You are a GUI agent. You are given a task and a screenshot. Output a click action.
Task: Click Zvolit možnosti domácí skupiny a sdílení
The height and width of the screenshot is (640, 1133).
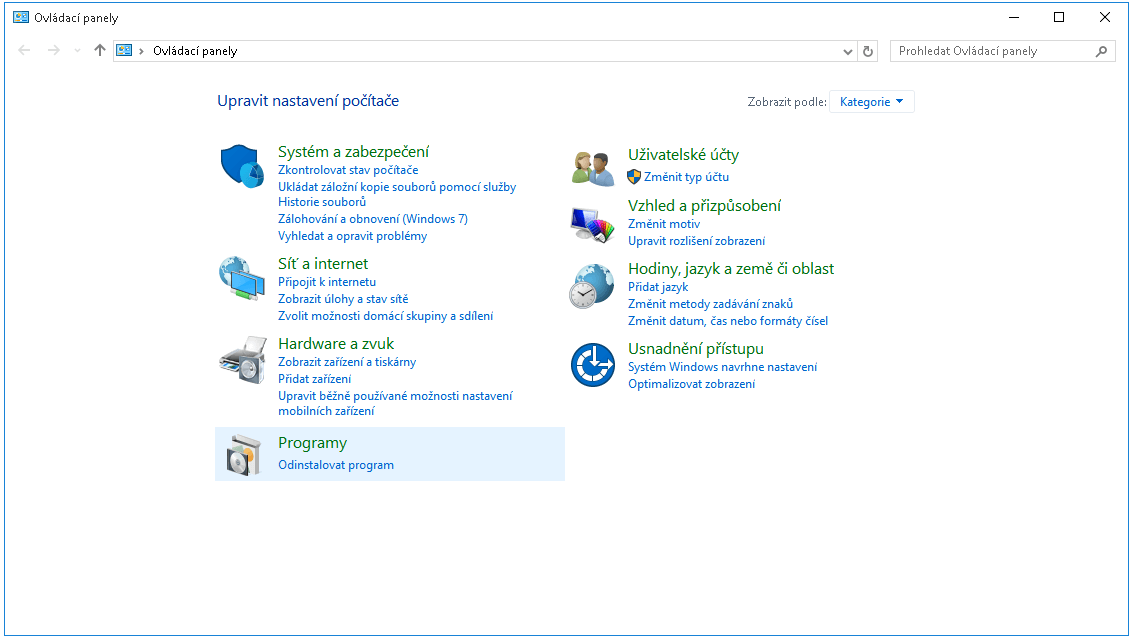[x=386, y=316]
